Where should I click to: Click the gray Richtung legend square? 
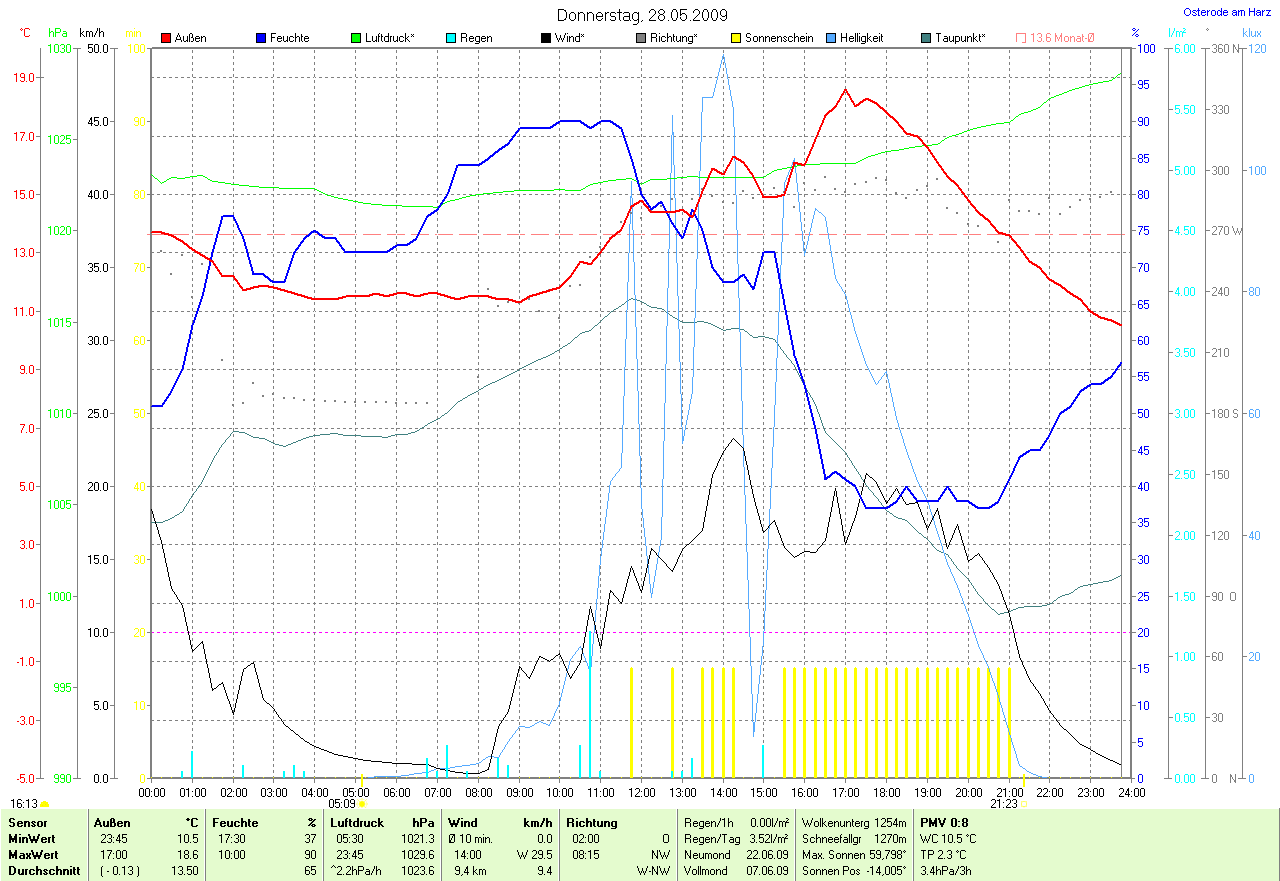point(641,38)
